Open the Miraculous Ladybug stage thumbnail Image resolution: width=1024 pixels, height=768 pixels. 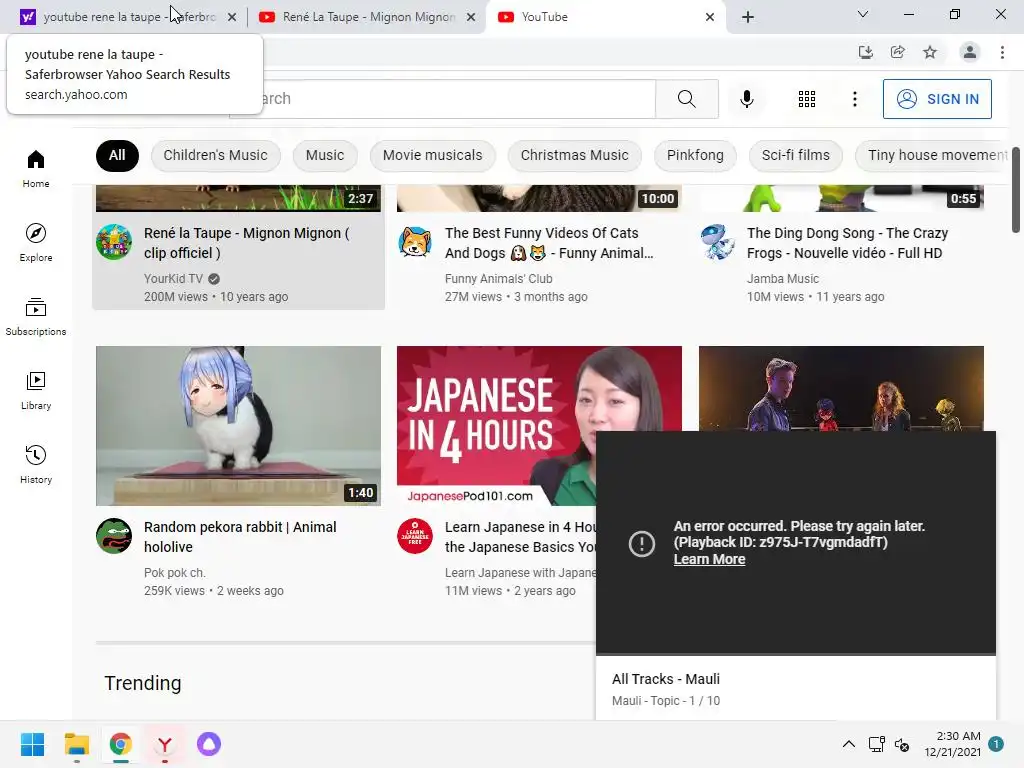(x=841, y=388)
